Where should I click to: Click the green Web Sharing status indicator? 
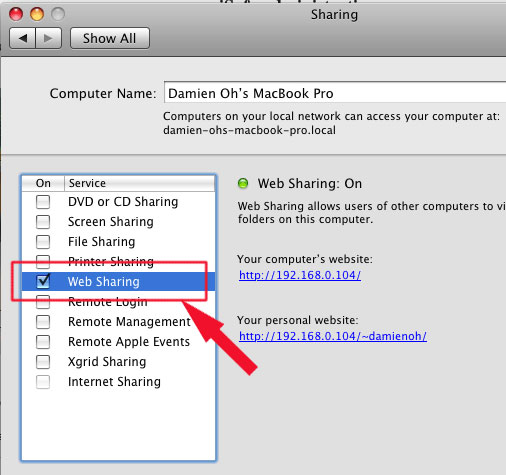243,183
